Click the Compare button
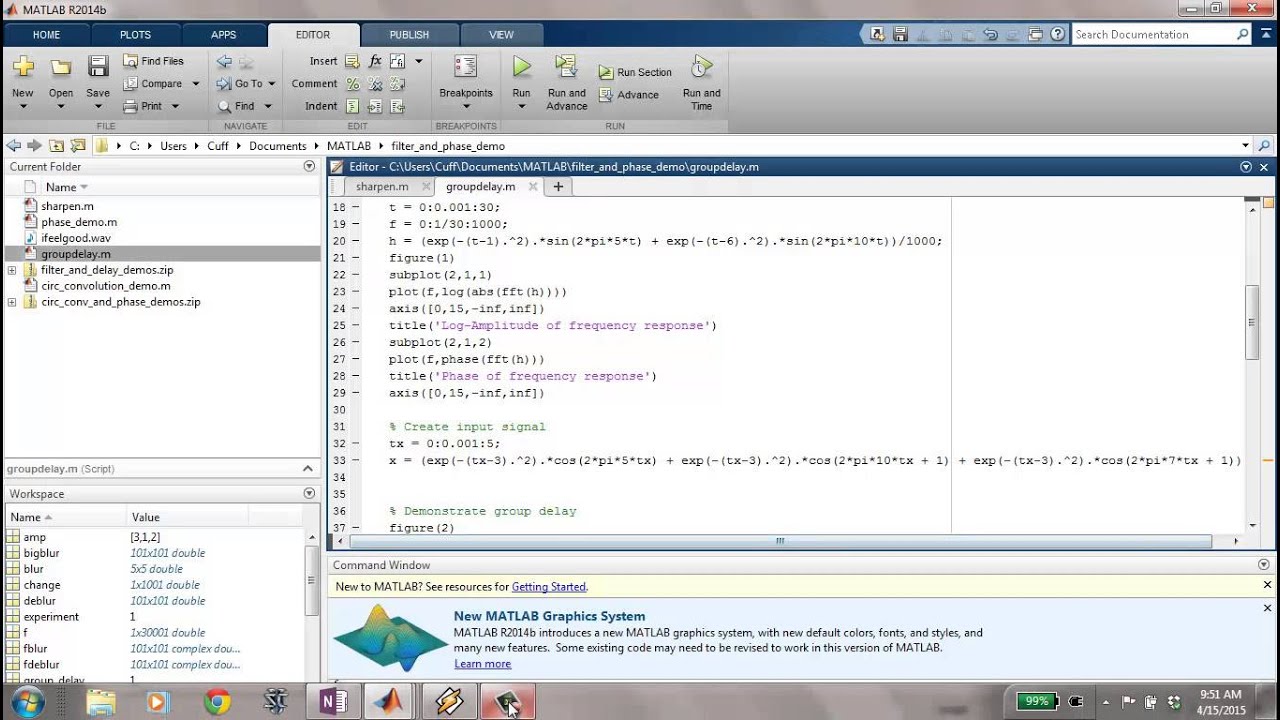 (x=153, y=84)
